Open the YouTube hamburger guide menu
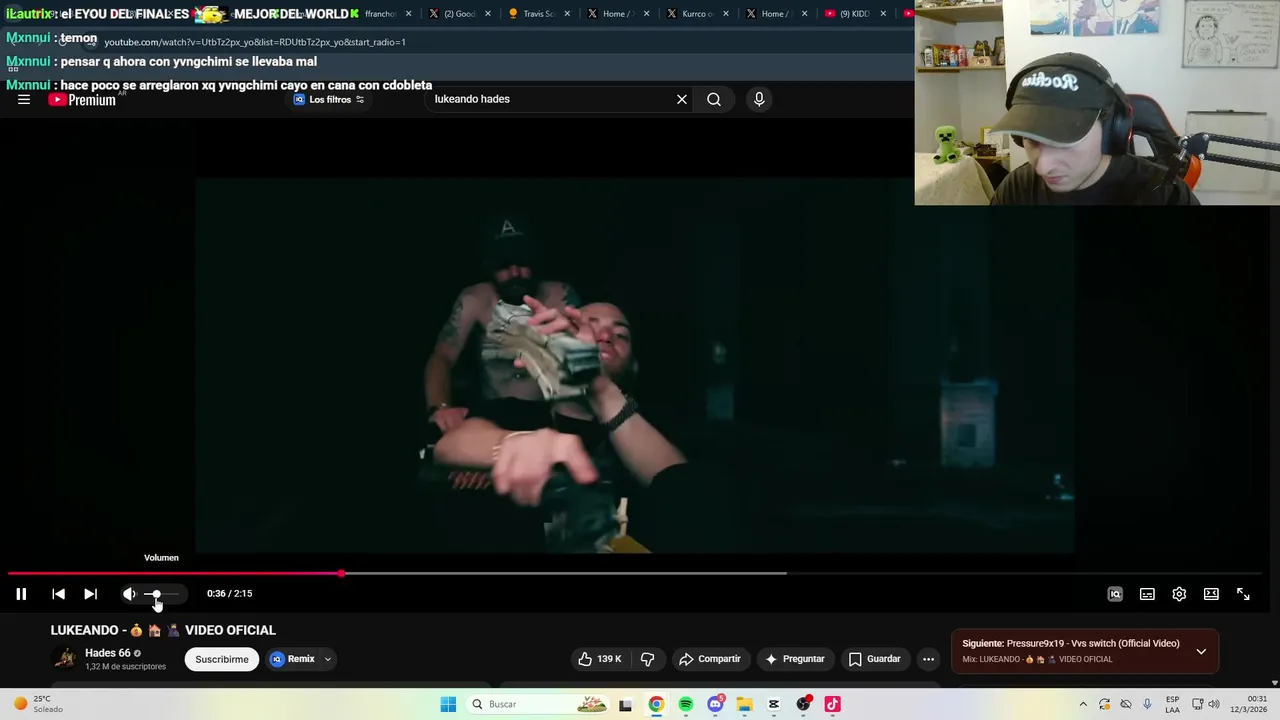Viewport: 1280px width, 720px height. 24,99
